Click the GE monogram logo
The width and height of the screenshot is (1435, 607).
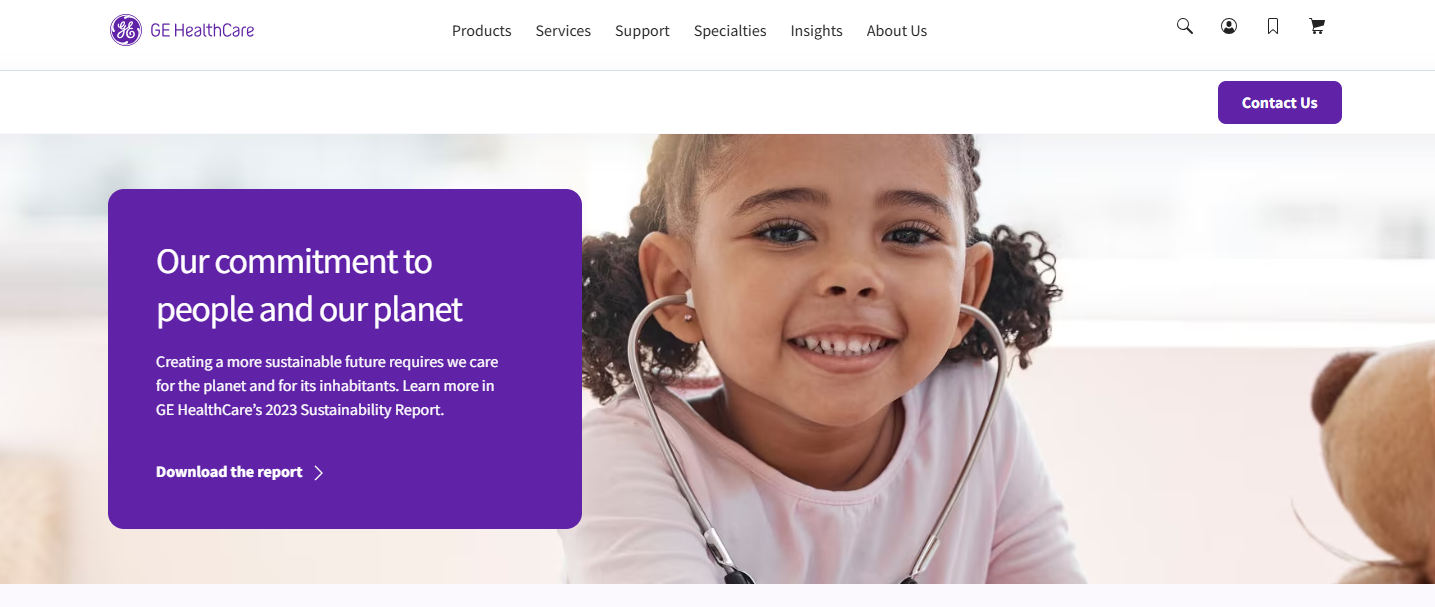click(126, 30)
